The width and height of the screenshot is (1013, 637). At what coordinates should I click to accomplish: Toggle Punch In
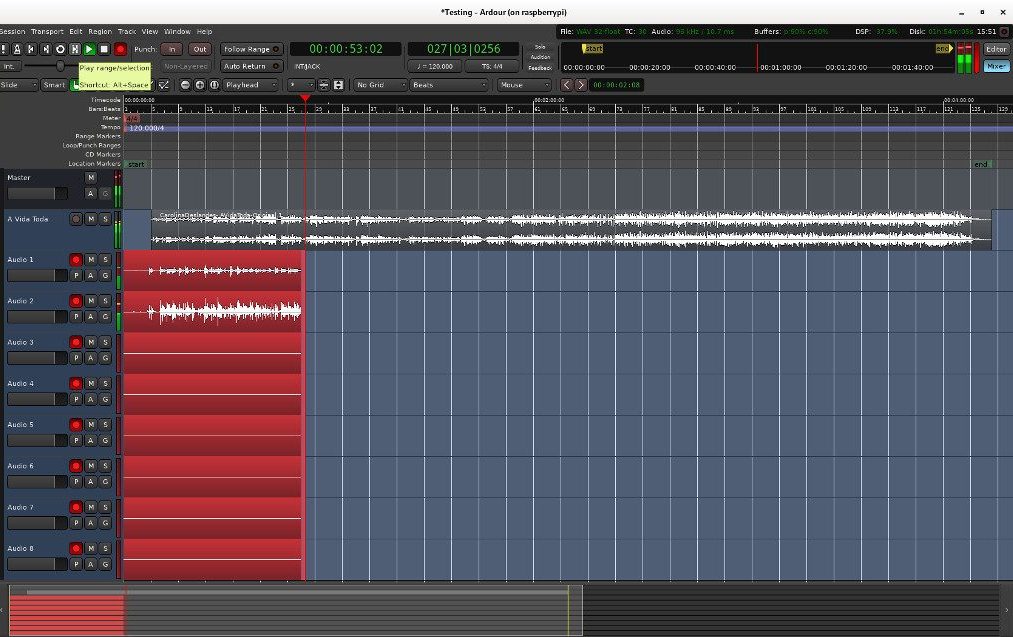172,49
